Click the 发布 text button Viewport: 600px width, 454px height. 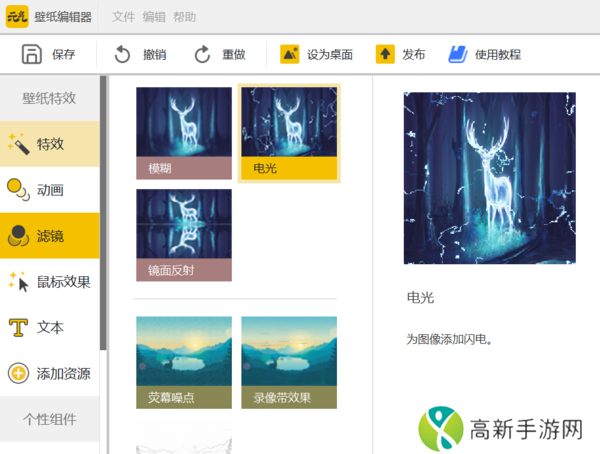pos(414,54)
